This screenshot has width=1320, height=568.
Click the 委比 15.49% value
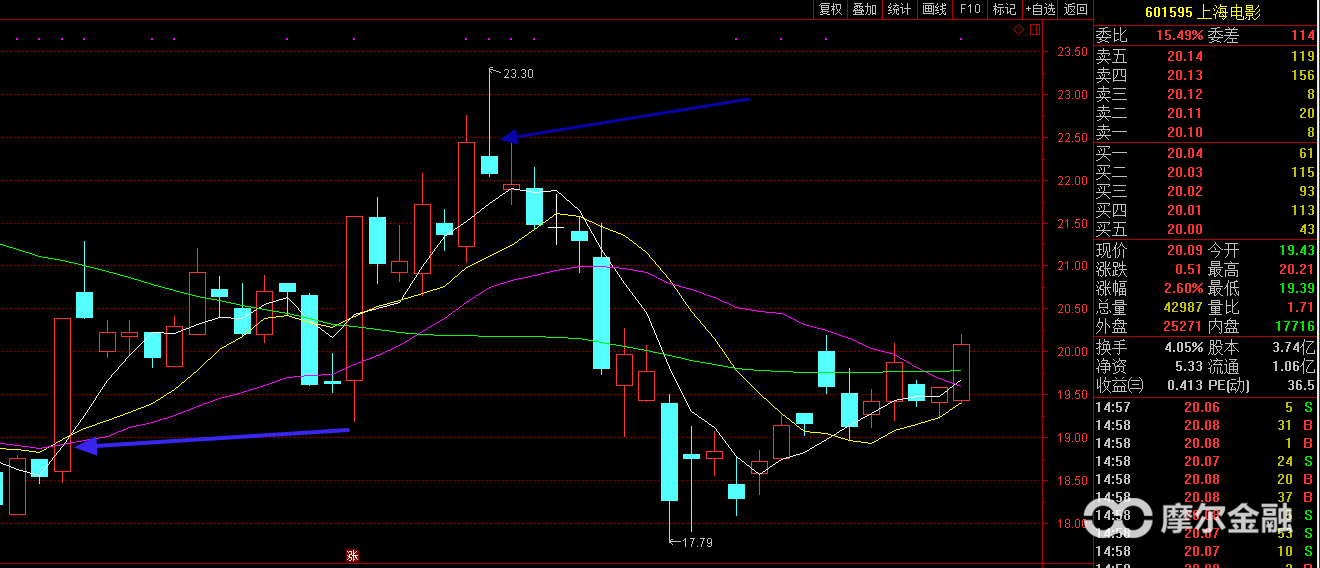click(1179, 36)
